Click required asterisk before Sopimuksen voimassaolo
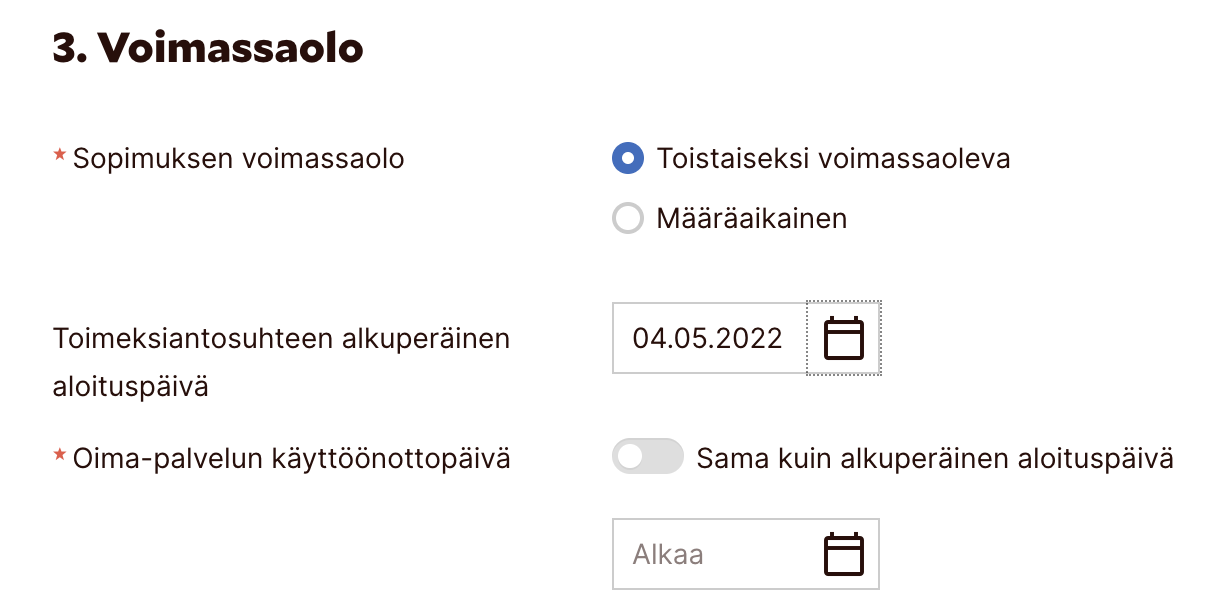 [x=59, y=155]
